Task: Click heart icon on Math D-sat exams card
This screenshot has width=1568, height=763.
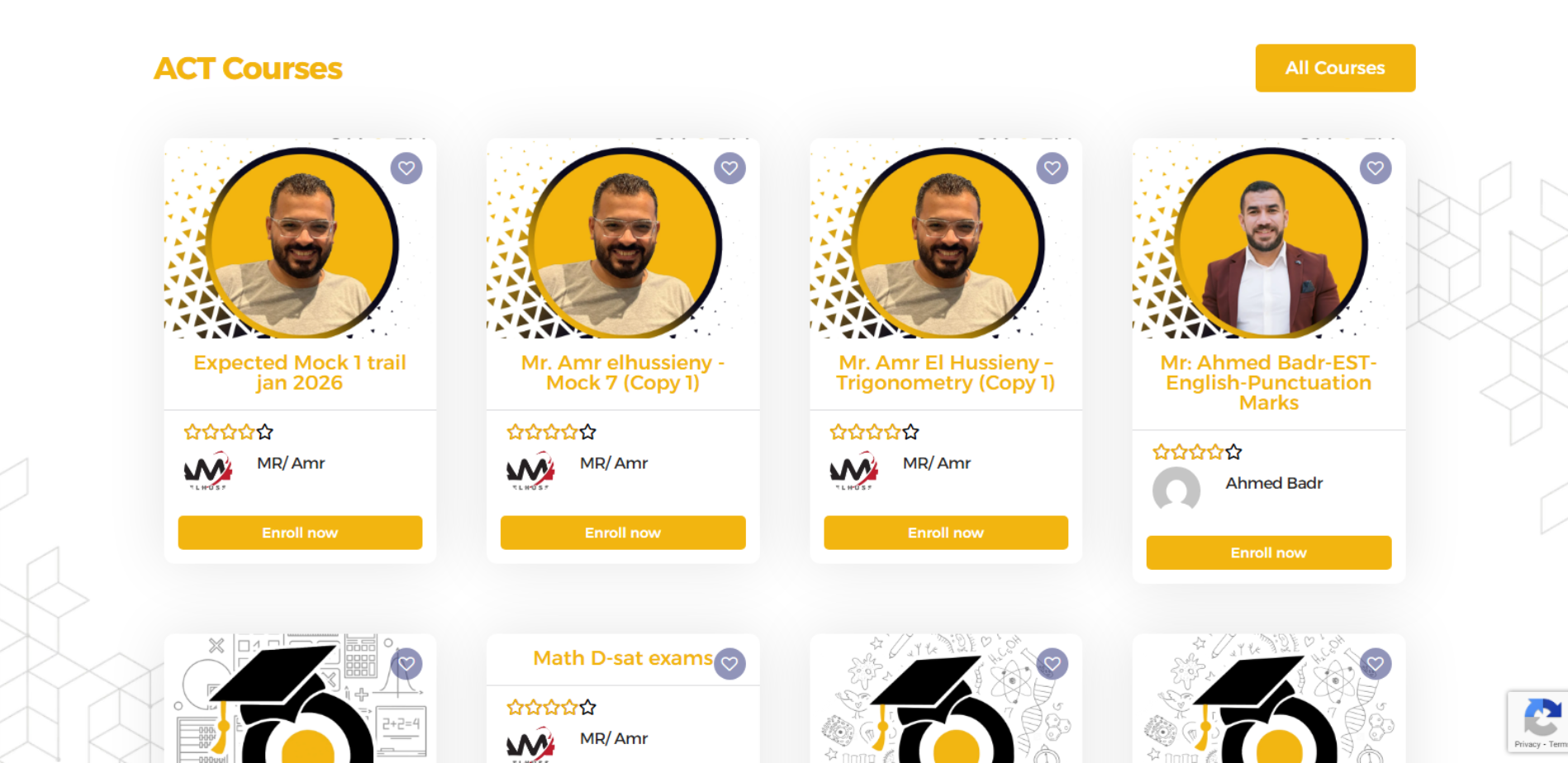Action: tap(729, 664)
